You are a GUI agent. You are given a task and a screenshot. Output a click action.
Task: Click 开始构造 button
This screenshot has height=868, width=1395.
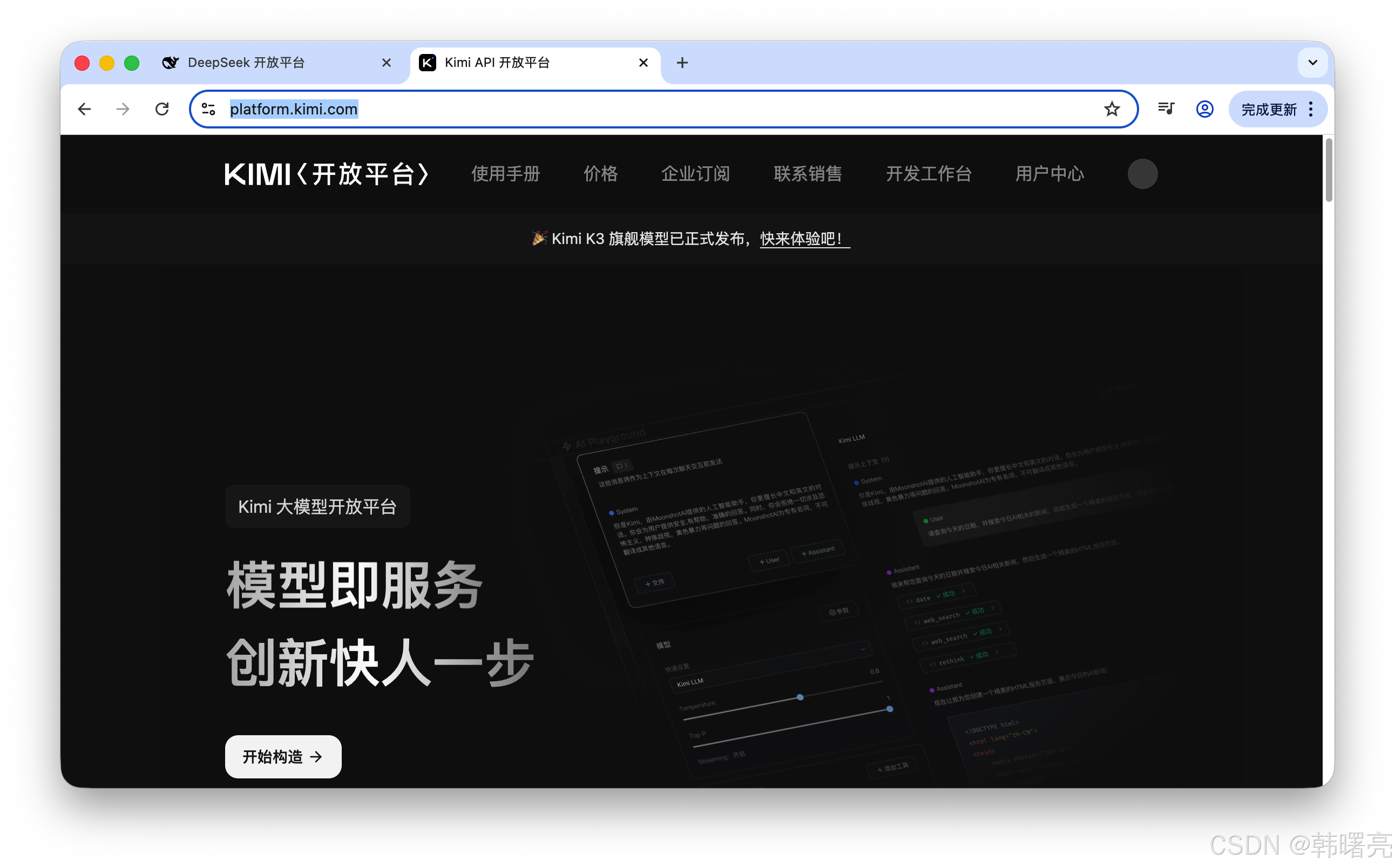click(283, 756)
